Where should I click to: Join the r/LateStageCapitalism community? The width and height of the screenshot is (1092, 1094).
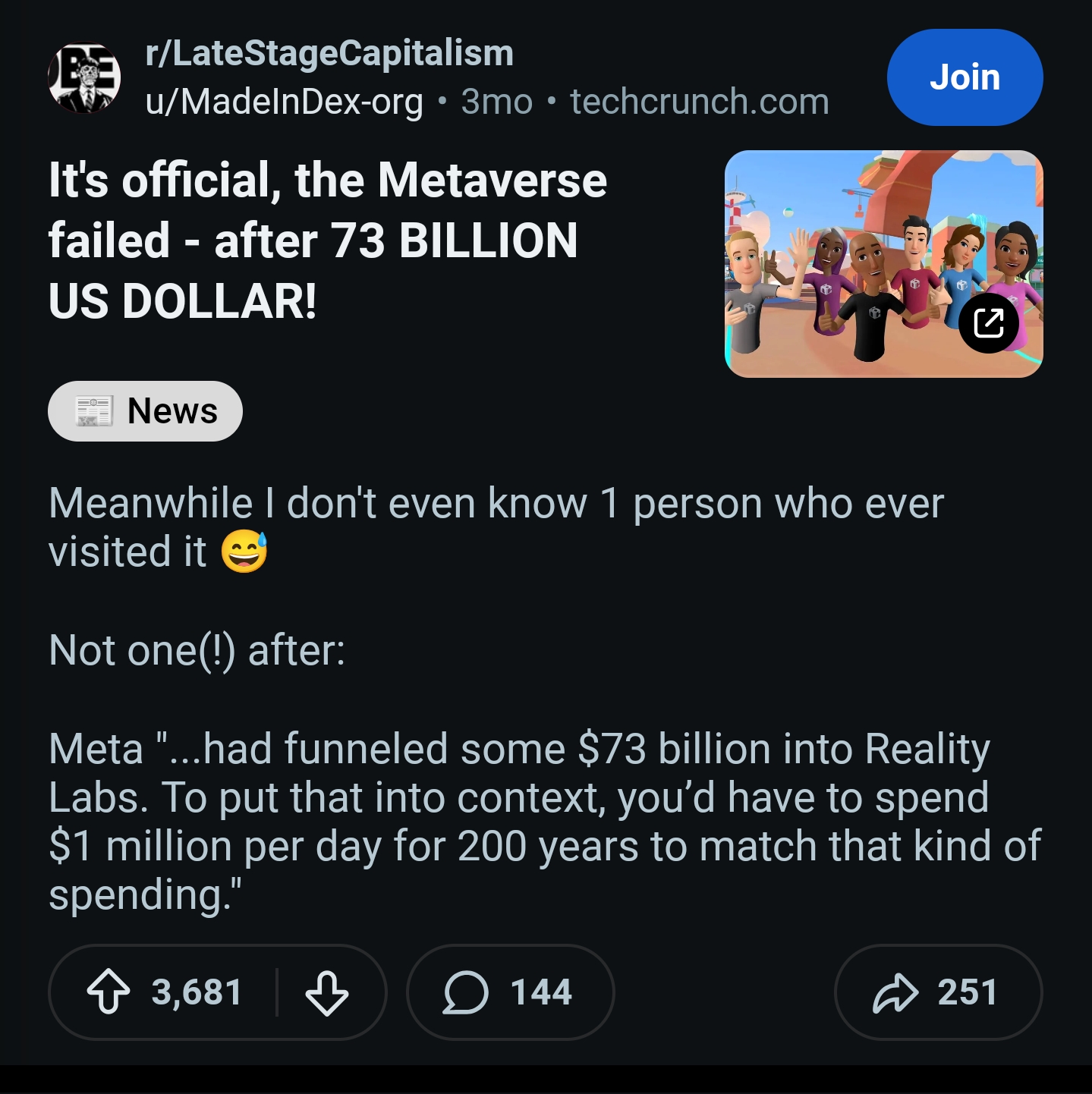point(965,77)
